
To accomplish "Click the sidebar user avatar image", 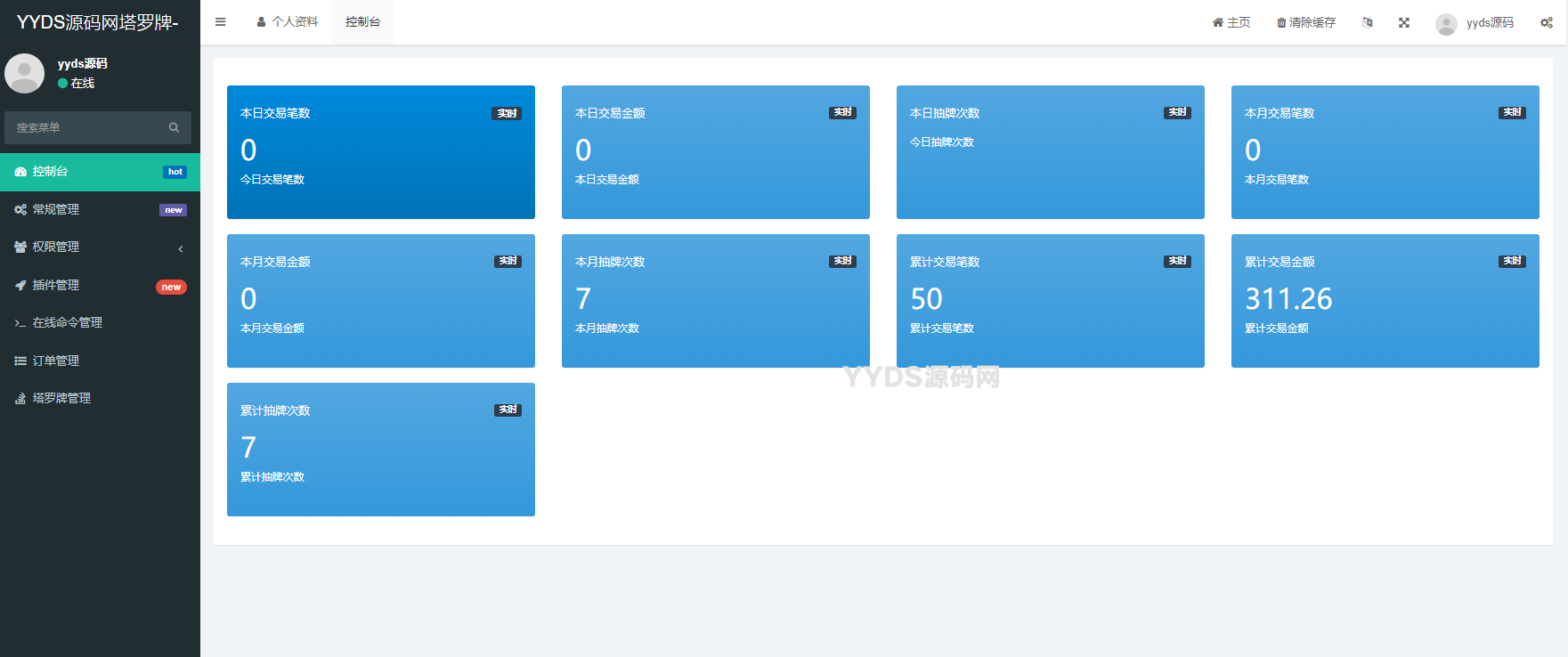I will 25,73.
